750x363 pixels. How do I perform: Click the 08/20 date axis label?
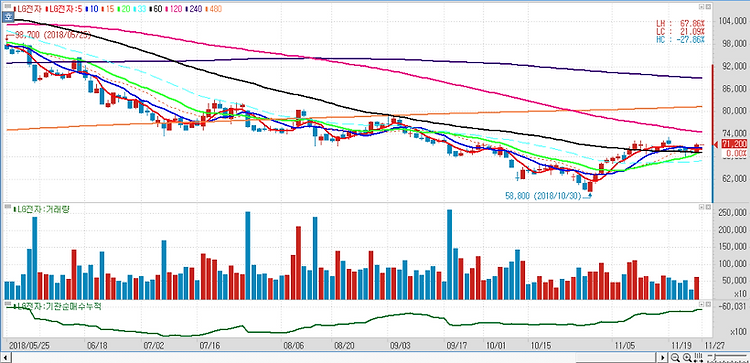tap(344, 344)
